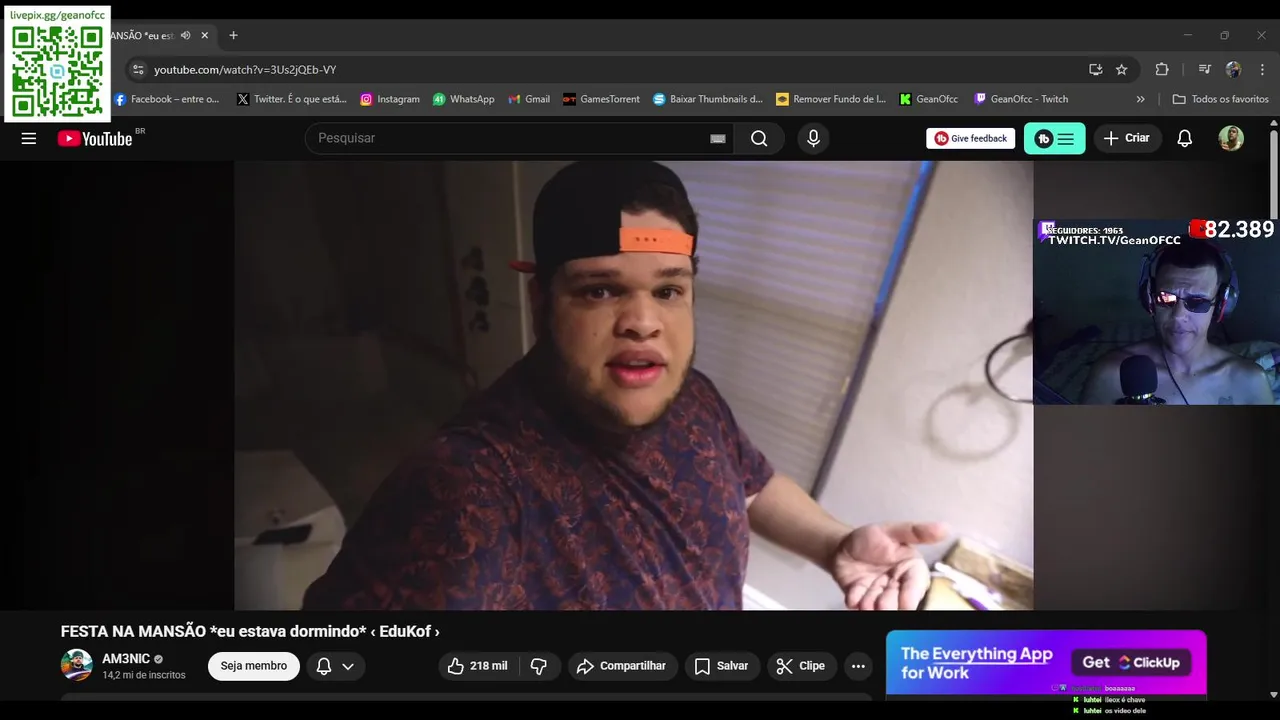Click the Get ClickUp ad button

point(1131,662)
